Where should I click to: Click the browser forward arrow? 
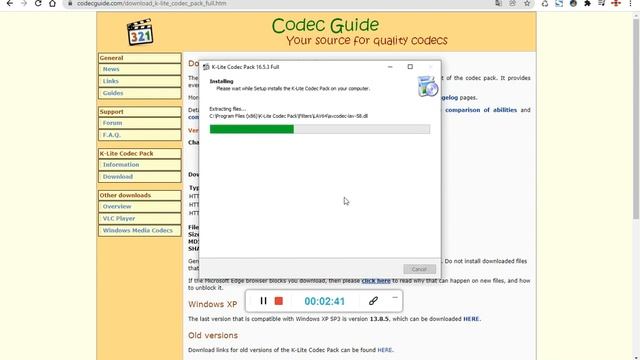pyautogui.click(x=24, y=3)
